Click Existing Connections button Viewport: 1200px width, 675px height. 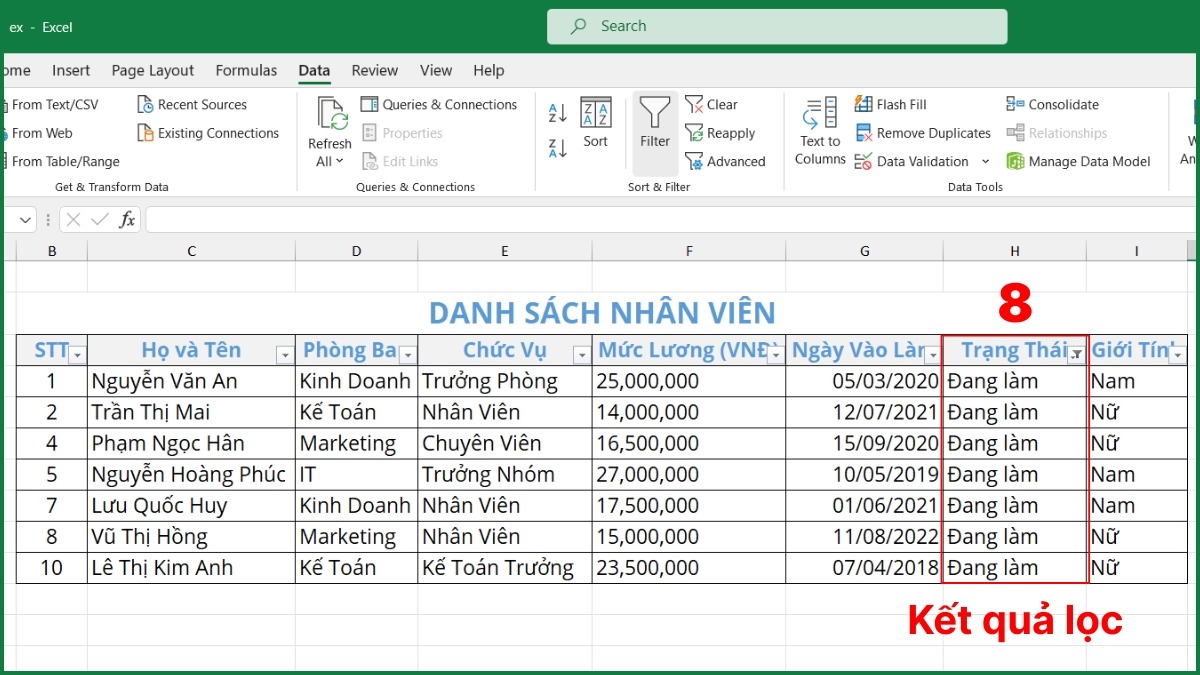208,133
